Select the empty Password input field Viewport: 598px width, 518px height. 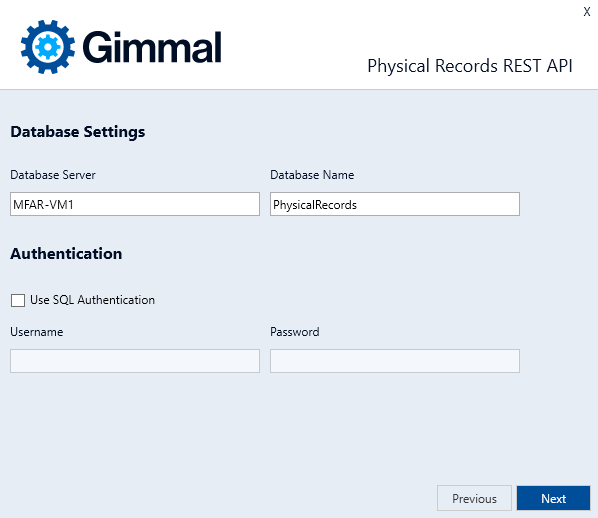pos(395,361)
